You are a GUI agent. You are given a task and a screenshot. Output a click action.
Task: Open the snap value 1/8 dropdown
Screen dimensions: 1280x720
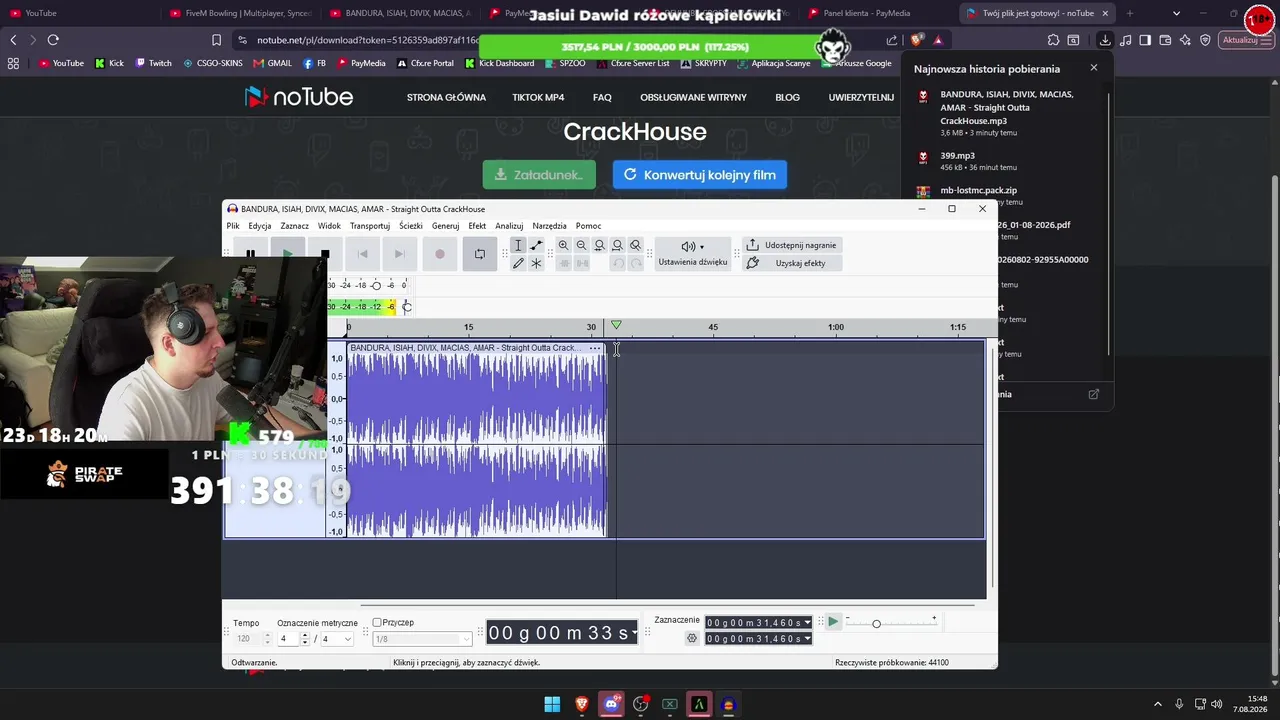[421, 639]
